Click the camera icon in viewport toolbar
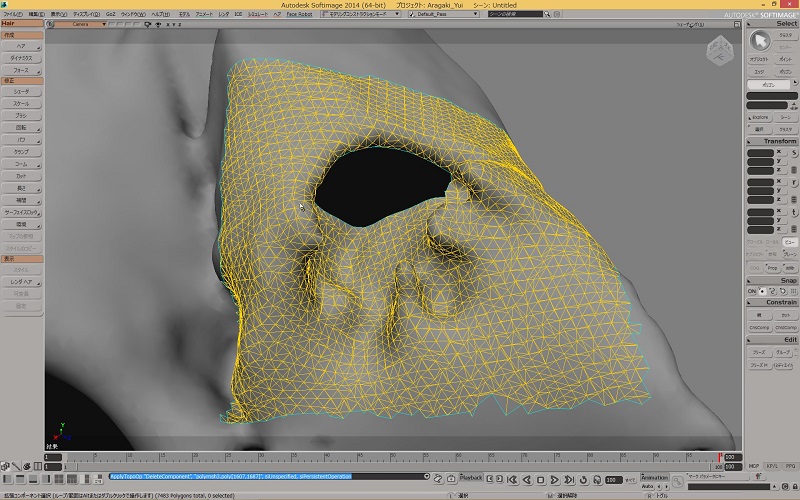800x500 pixels. pyautogui.click(x=147, y=24)
